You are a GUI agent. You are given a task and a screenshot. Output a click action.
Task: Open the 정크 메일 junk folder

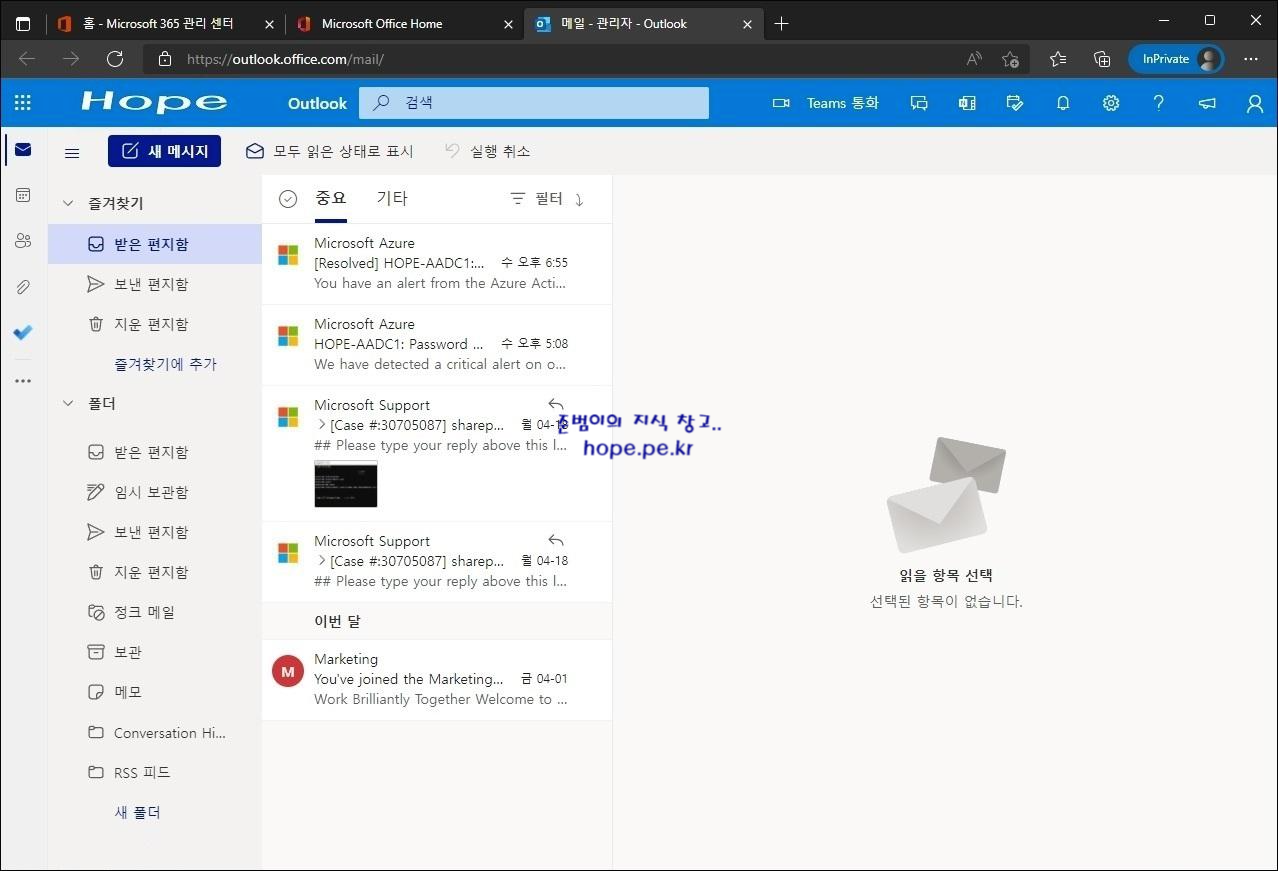point(155,612)
